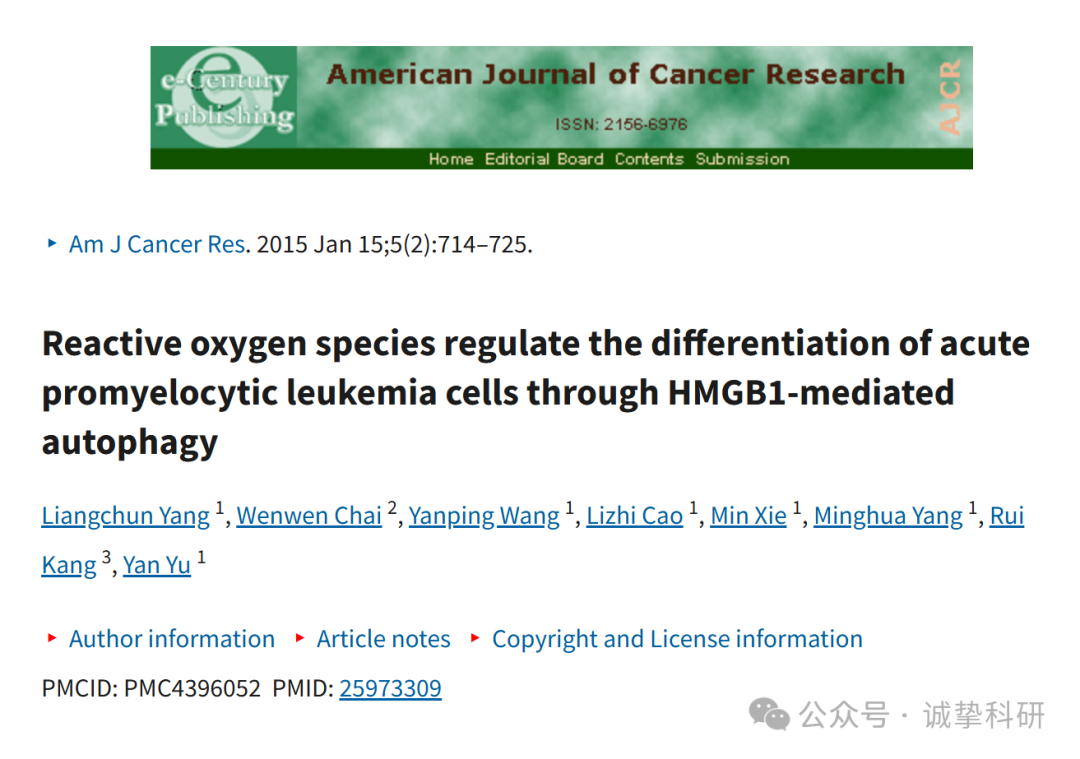The image size is (1080, 759).
Task: Click the e-Century Publishing logo
Action: tap(224, 97)
